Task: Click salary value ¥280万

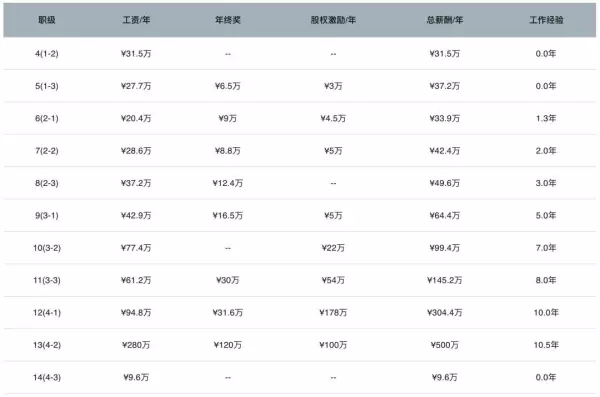Action: 136,345
